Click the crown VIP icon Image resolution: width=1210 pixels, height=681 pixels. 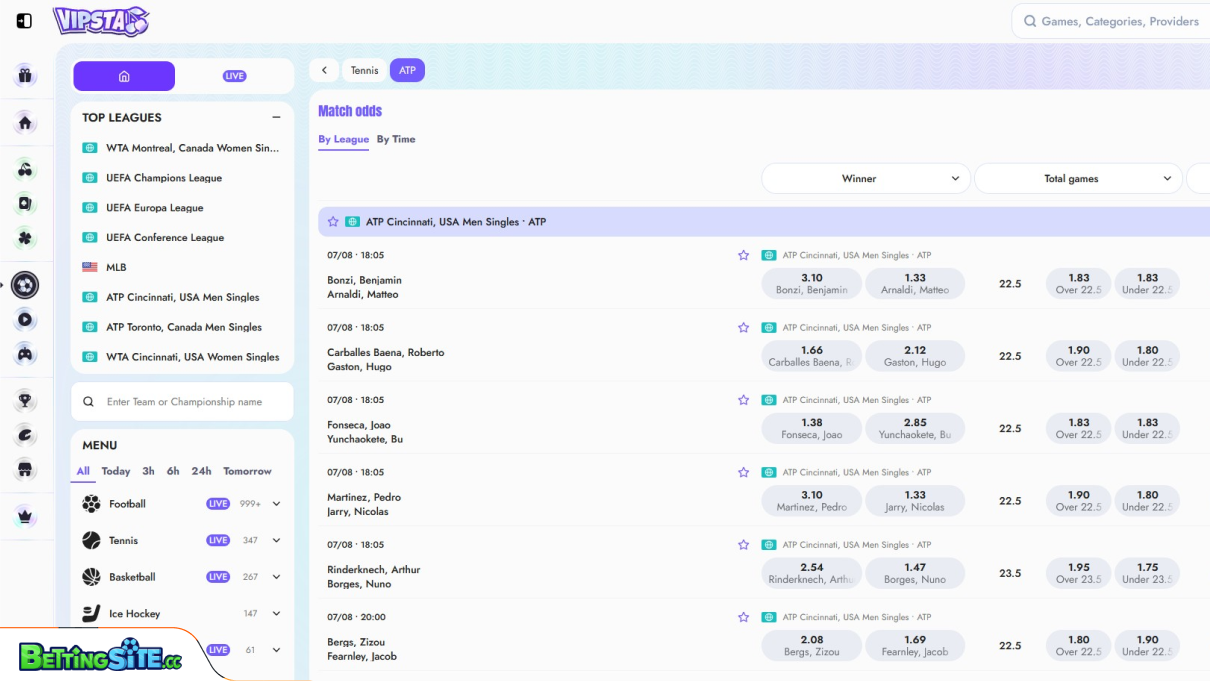click(x=25, y=516)
